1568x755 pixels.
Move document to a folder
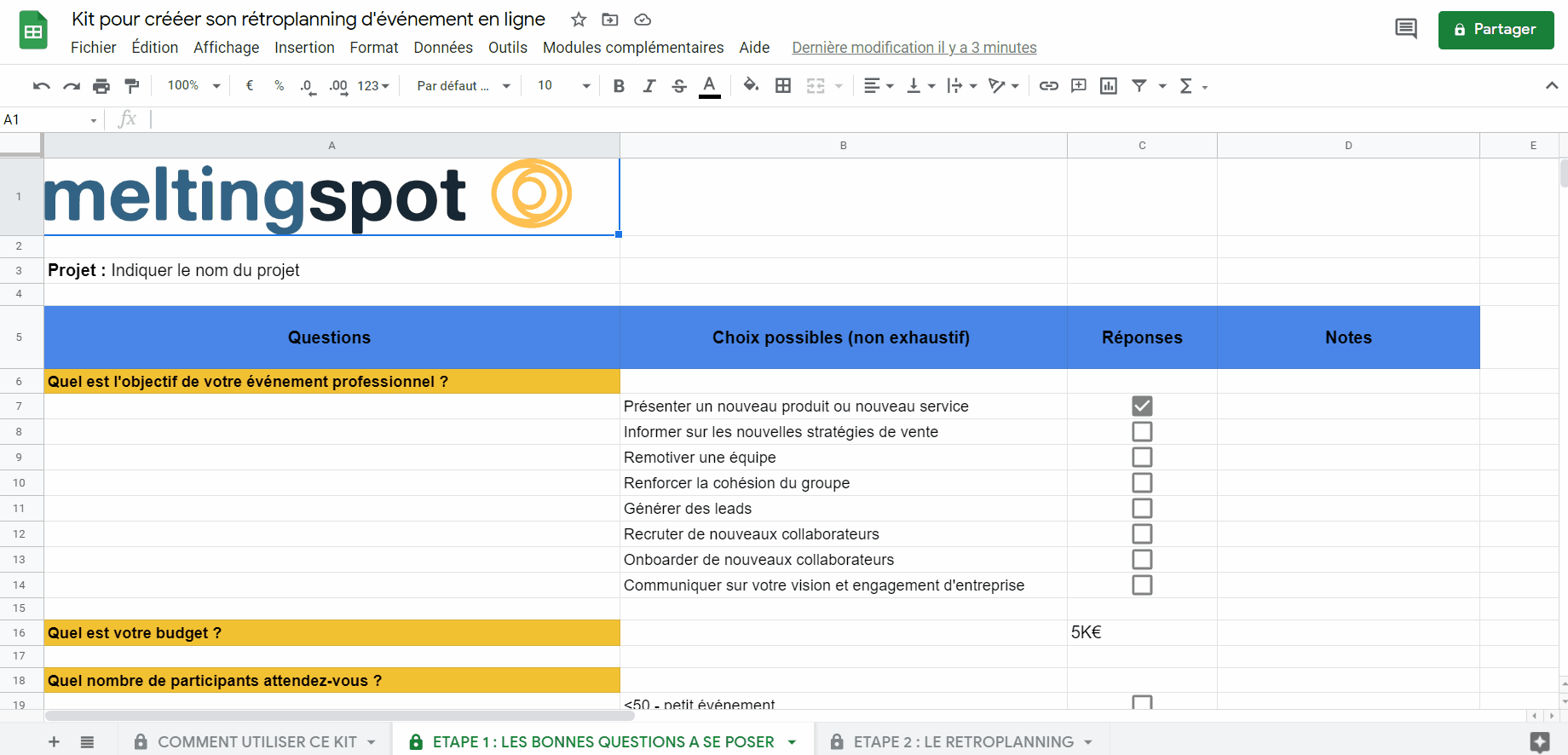click(x=610, y=20)
